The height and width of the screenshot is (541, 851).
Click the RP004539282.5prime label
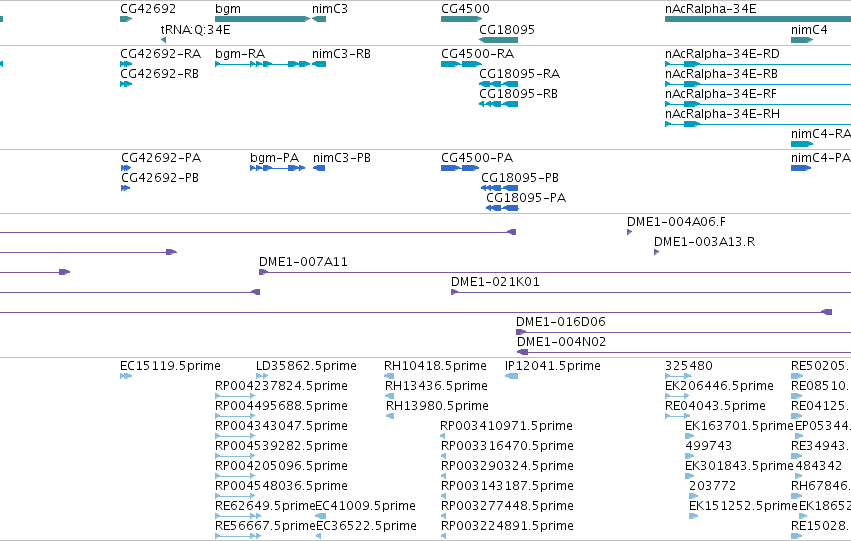281,447
